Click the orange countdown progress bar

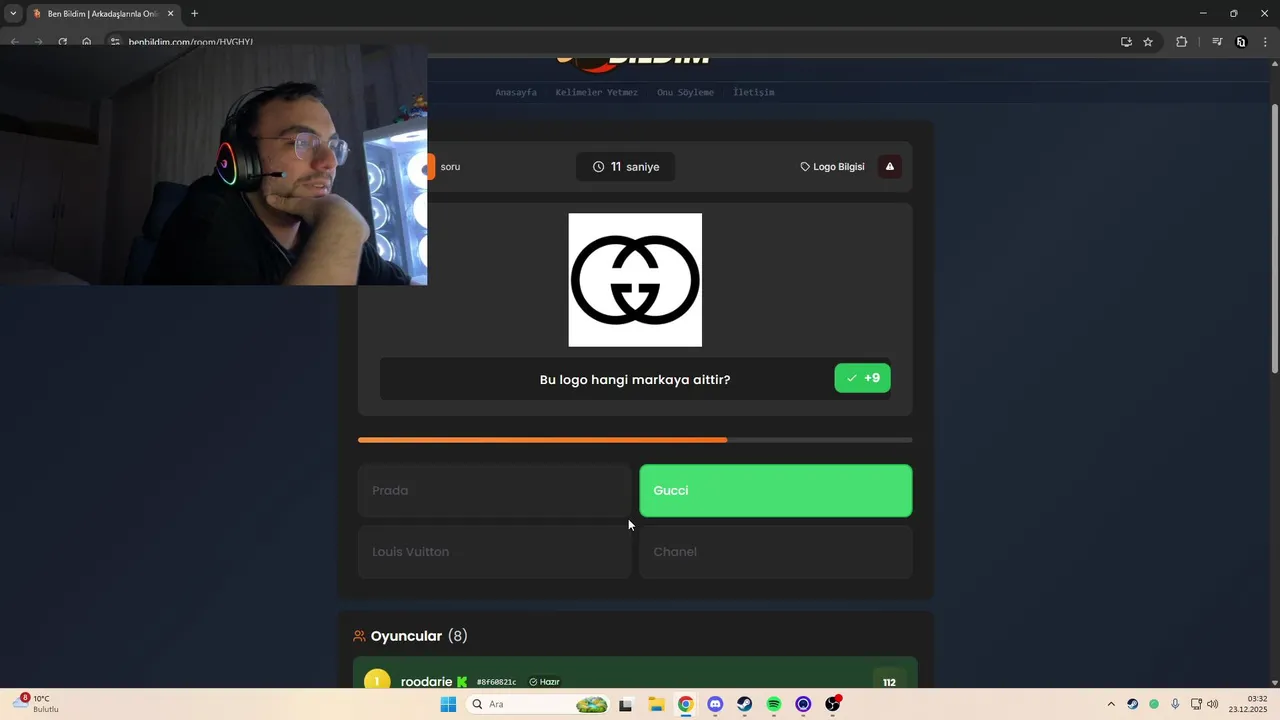coord(635,440)
